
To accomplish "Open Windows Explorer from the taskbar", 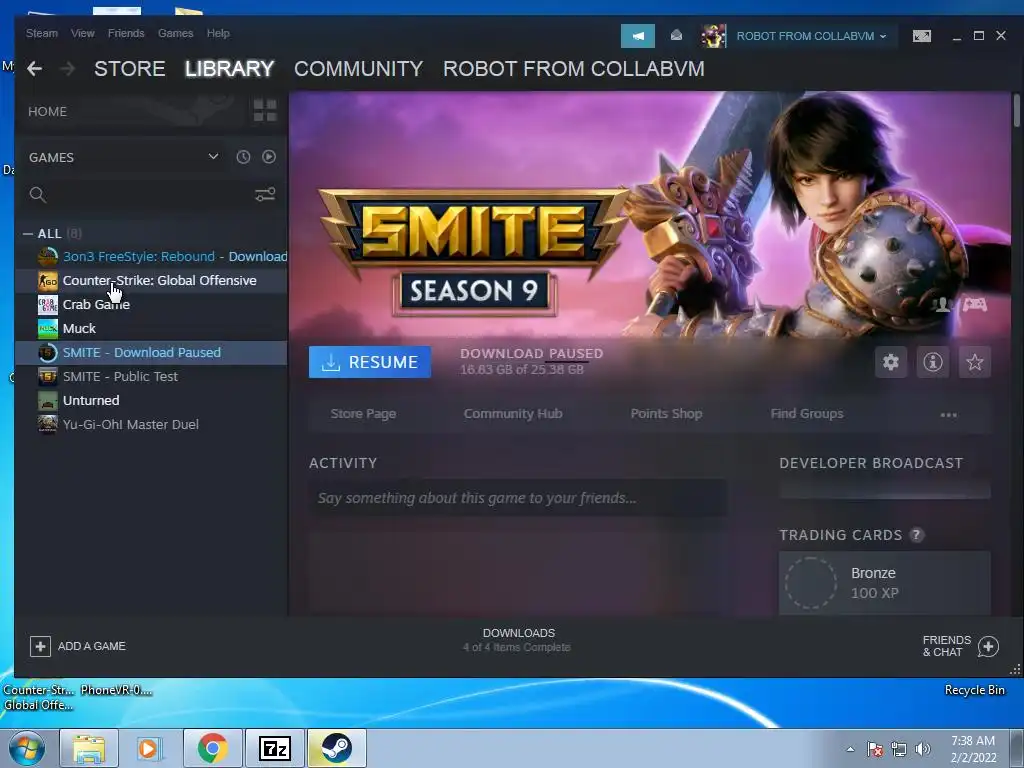I will 89,748.
